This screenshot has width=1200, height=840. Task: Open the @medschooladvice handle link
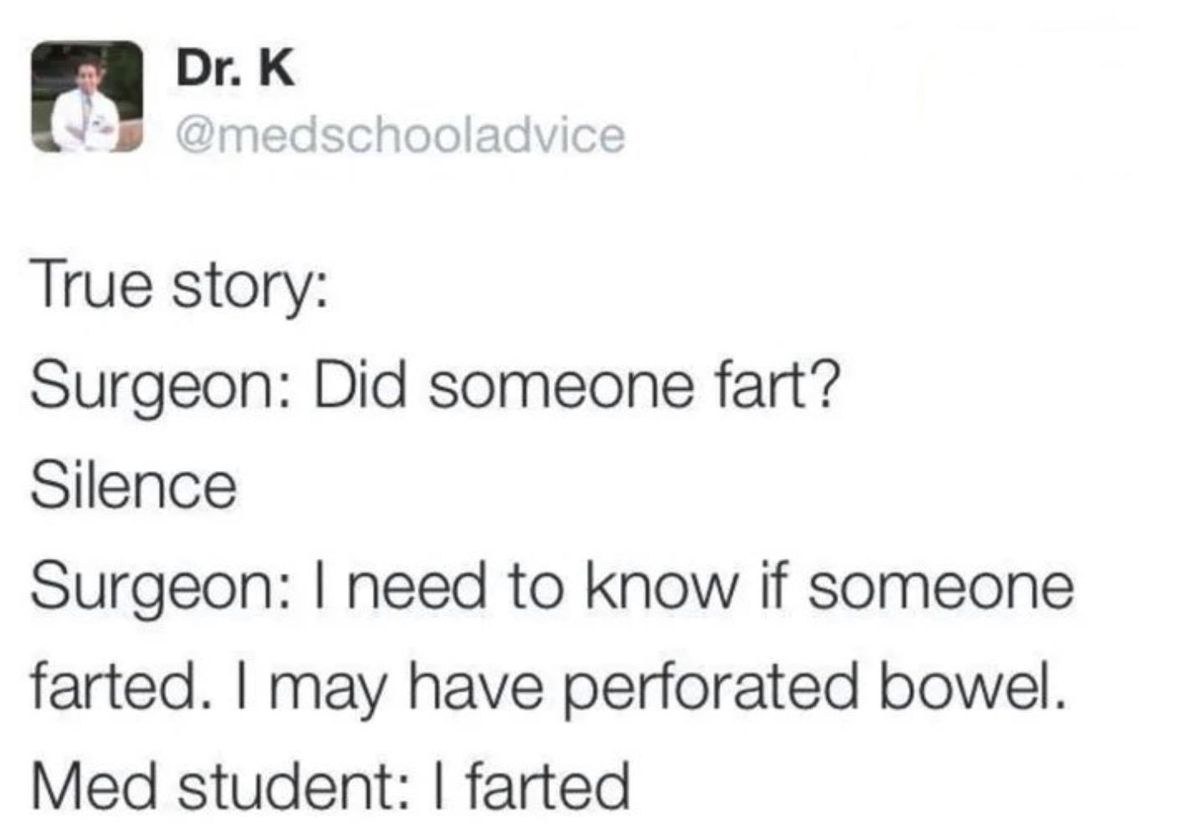401,134
